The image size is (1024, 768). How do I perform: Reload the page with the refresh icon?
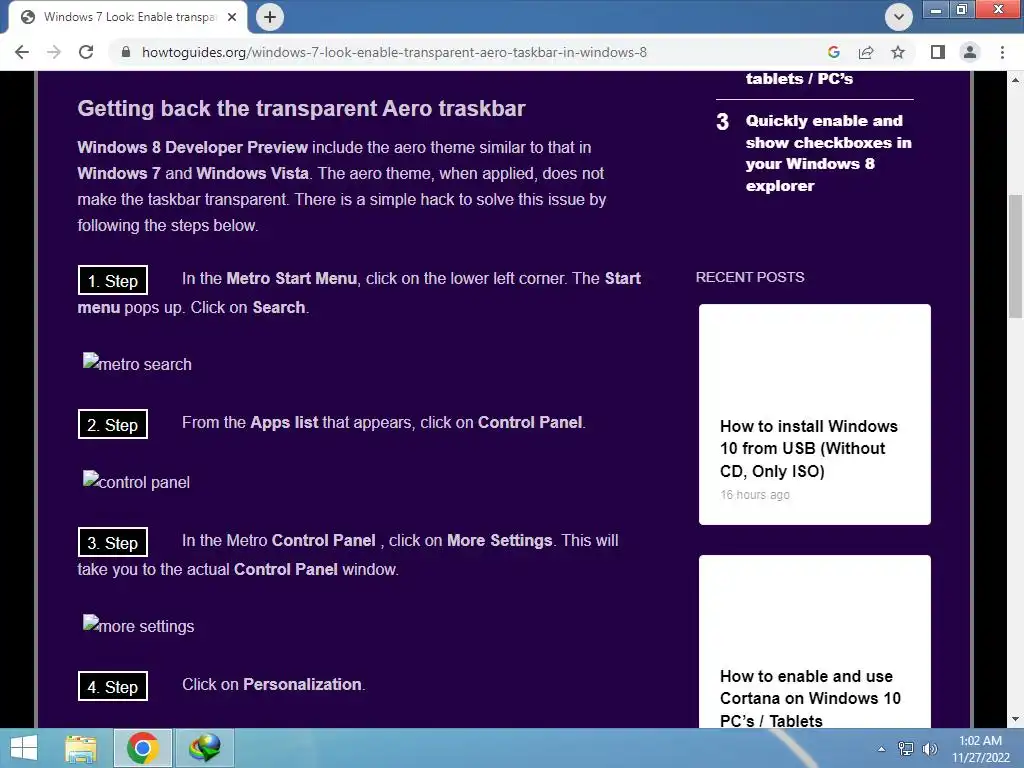coord(86,52)
